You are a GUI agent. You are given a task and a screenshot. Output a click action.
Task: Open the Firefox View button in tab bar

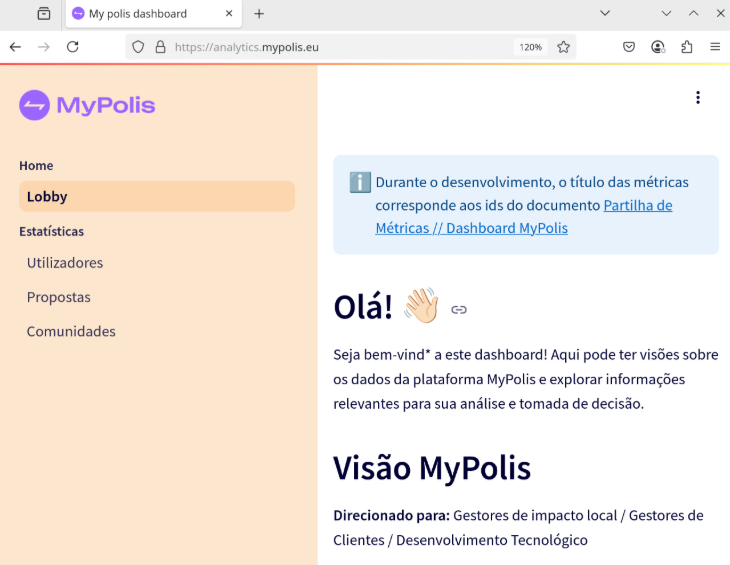(44, 14)
